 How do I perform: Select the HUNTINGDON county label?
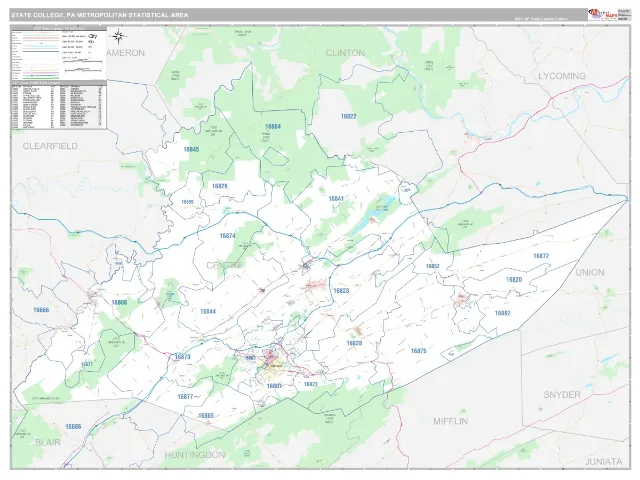point(195,455)
